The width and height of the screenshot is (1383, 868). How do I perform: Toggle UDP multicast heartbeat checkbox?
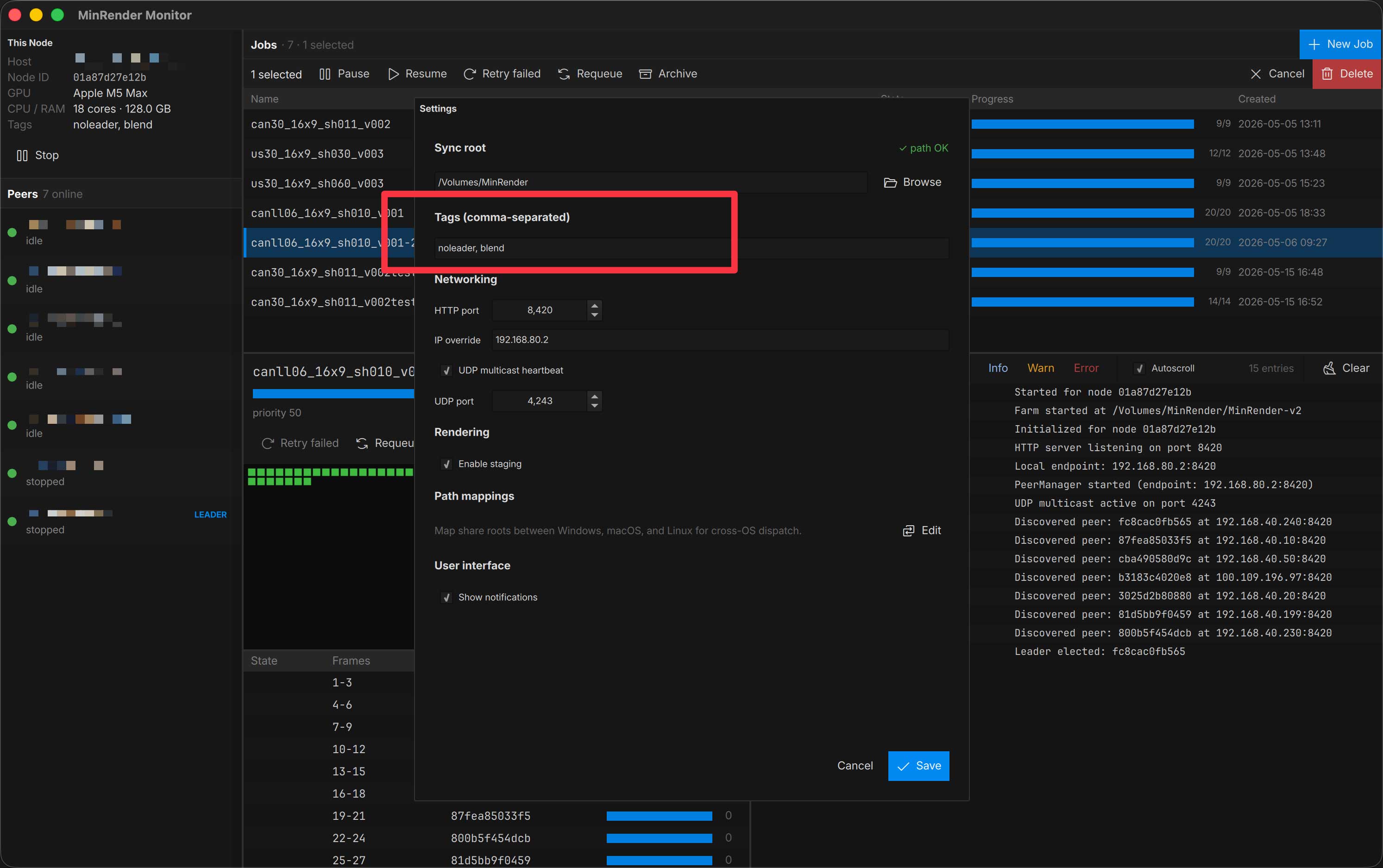click(446, 371)
